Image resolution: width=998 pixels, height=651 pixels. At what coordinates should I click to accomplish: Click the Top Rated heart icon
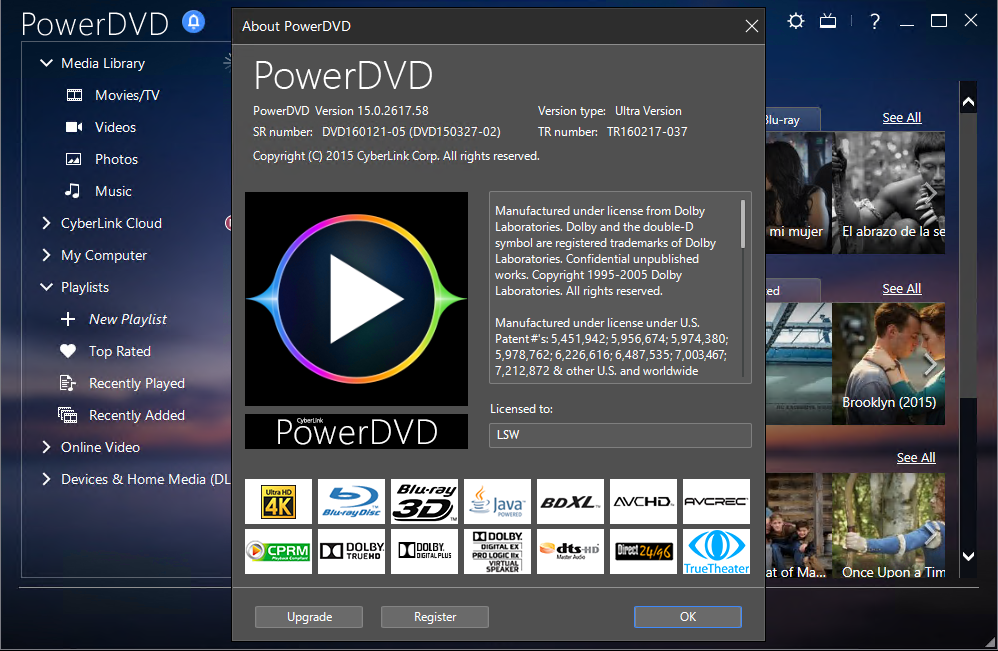(x=68, y=351)
